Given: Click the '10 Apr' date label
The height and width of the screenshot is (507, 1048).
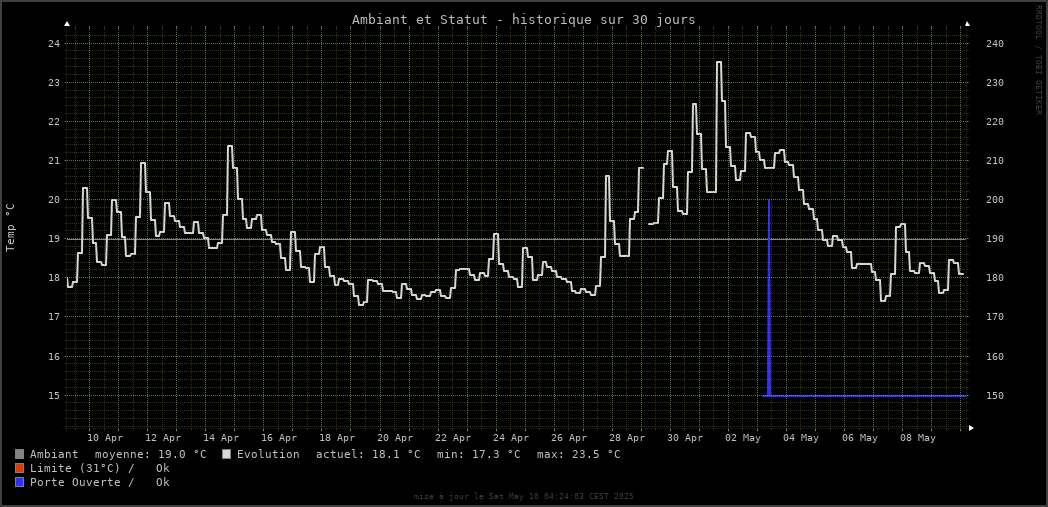Looking at the screenshot, I should (x=106, y=438).
